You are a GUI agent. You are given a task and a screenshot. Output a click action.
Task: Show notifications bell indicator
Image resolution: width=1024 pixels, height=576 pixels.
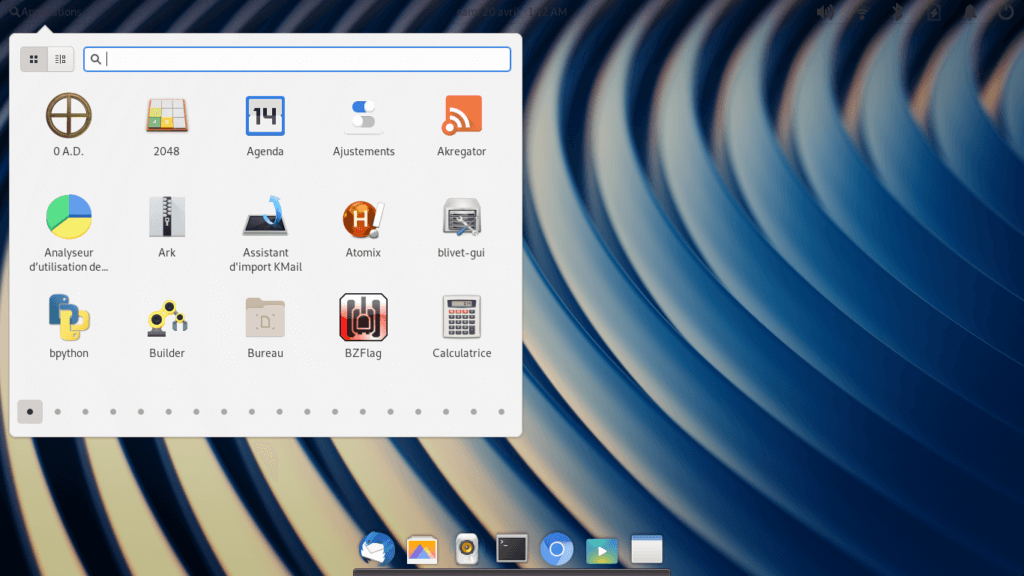pos(970,12)
